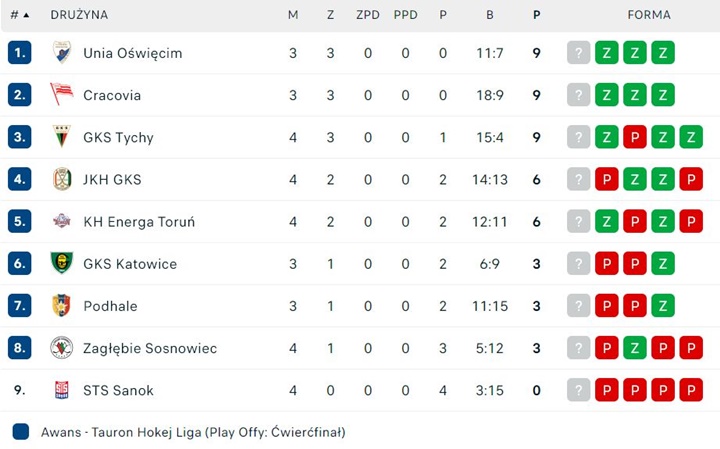This screenshot has width=720, height=449.
Task: Click the GKS Tychy team logo
Action: tap(62, 137)
